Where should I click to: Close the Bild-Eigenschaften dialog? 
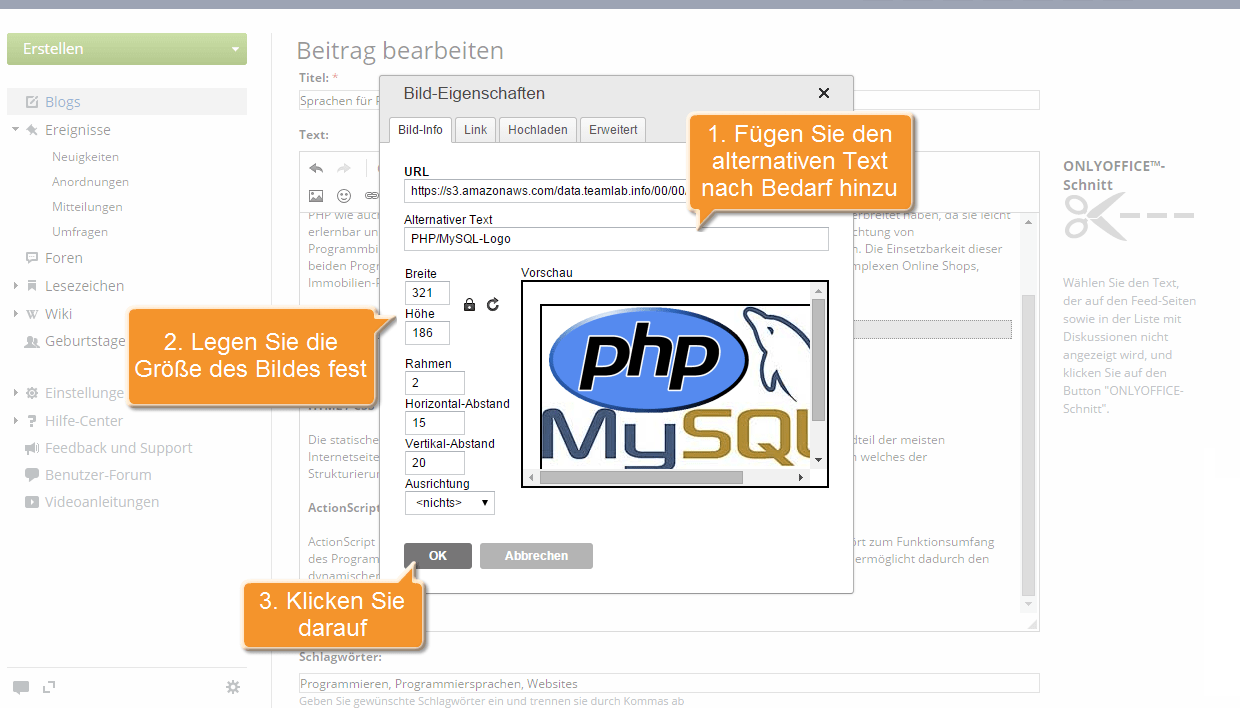point(824,93)
